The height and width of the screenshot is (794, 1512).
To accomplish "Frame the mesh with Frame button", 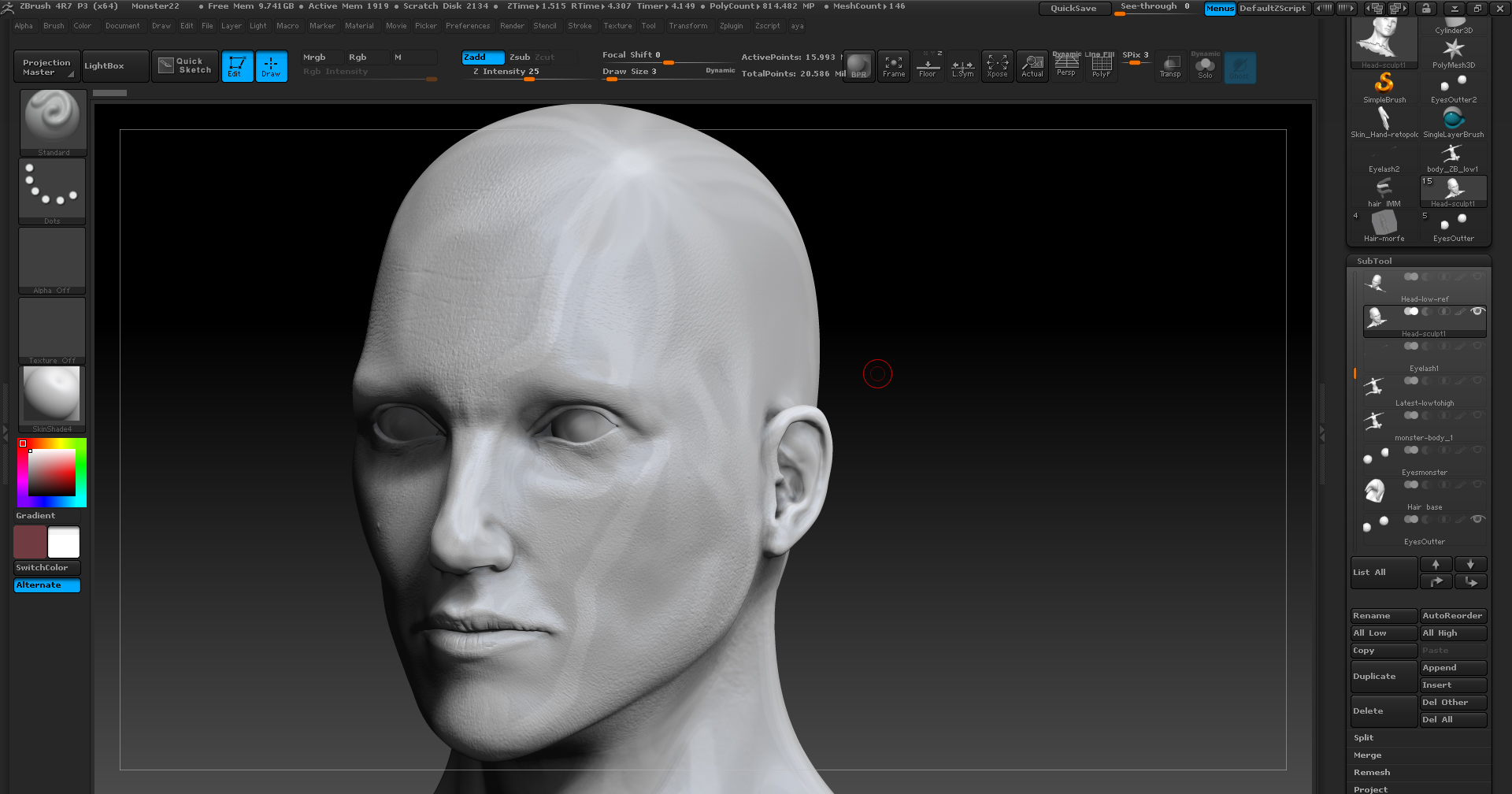I will 894,66.
